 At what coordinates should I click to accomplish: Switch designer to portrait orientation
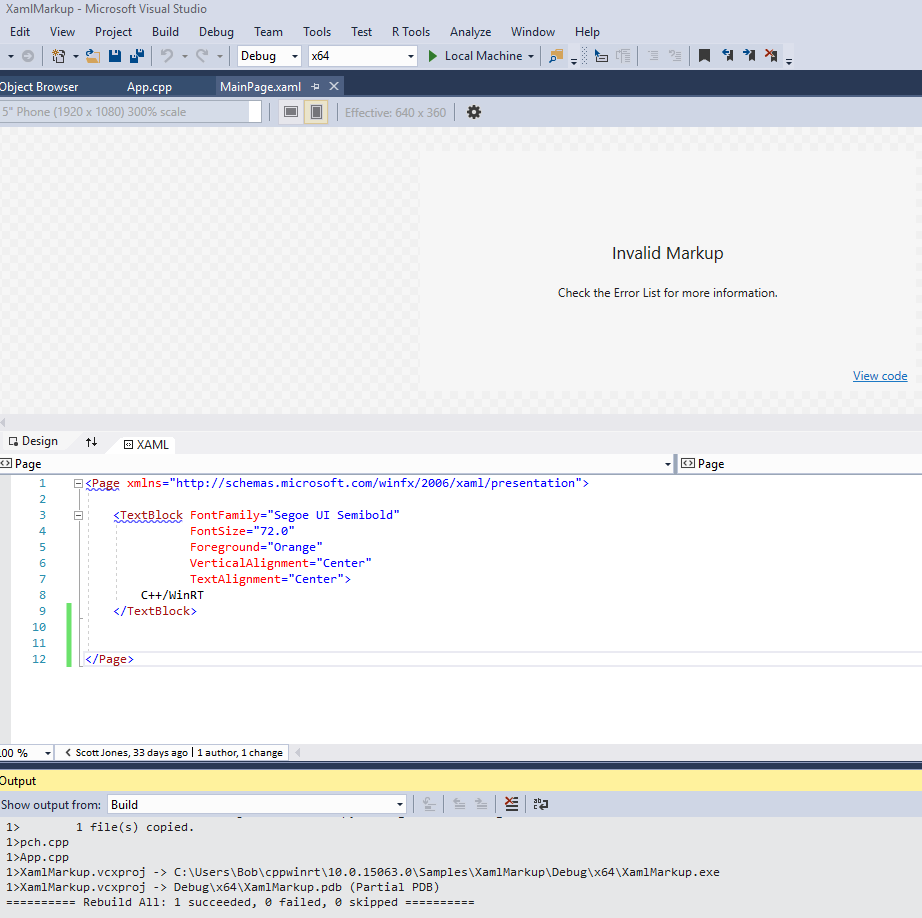[x=317, y=112]
